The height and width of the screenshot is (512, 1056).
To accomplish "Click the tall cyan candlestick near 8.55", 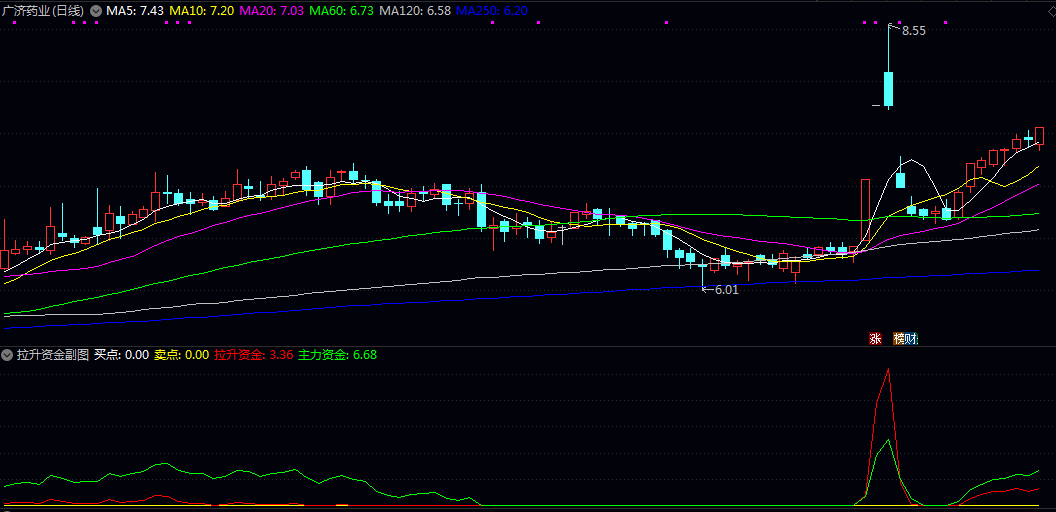I will tap(888, 88).
